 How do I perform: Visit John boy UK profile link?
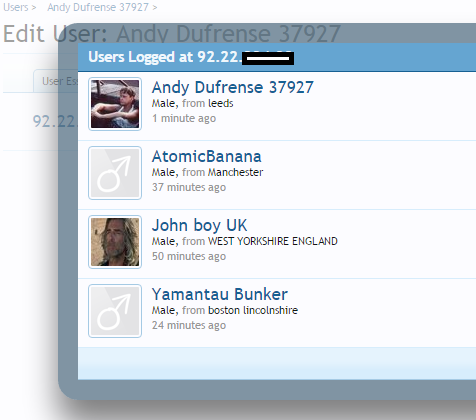coord(199,225)
